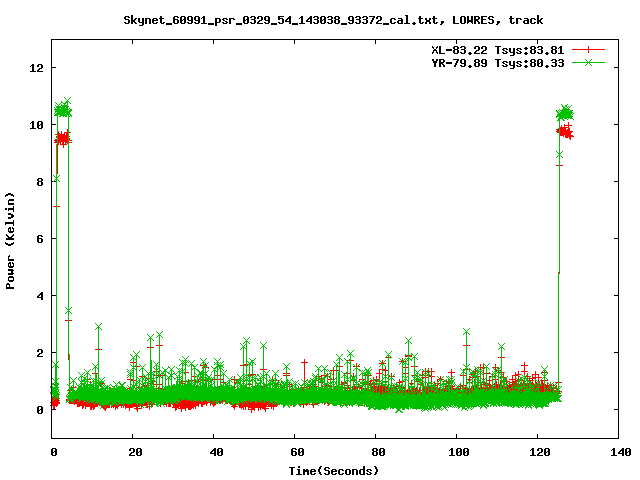Click the Power (Kelvin) y-axis label
The width and height of the screenshot is (640, 480).
(10, 239)
